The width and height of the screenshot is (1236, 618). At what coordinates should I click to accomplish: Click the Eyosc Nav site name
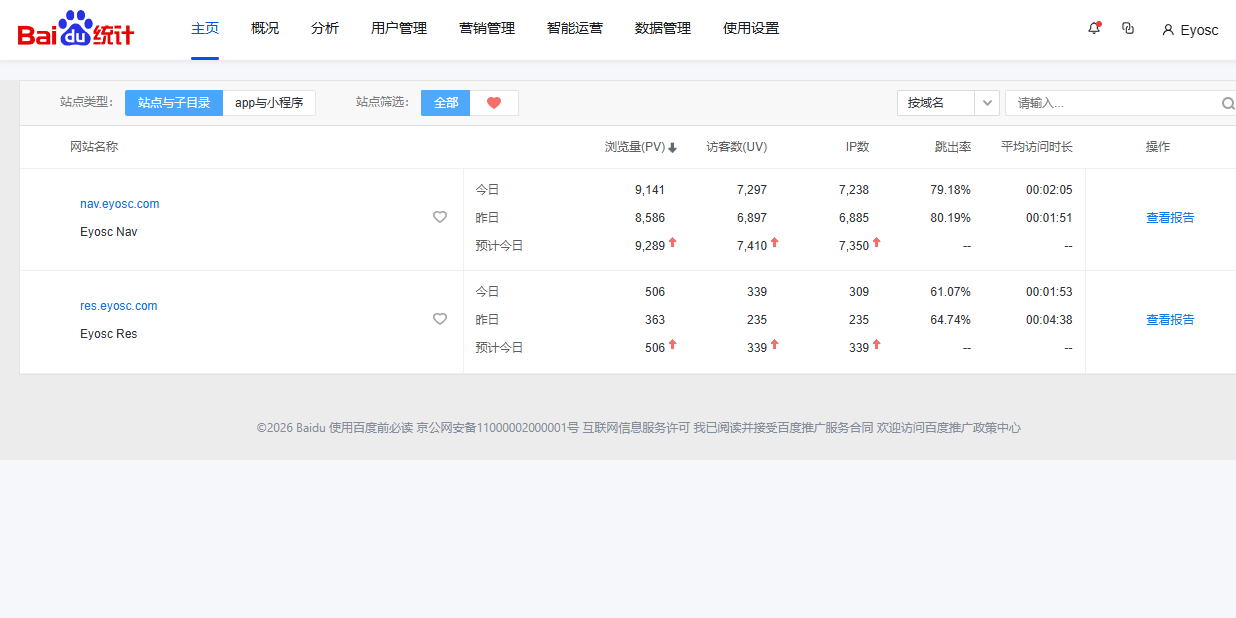[x=109, y=232]
